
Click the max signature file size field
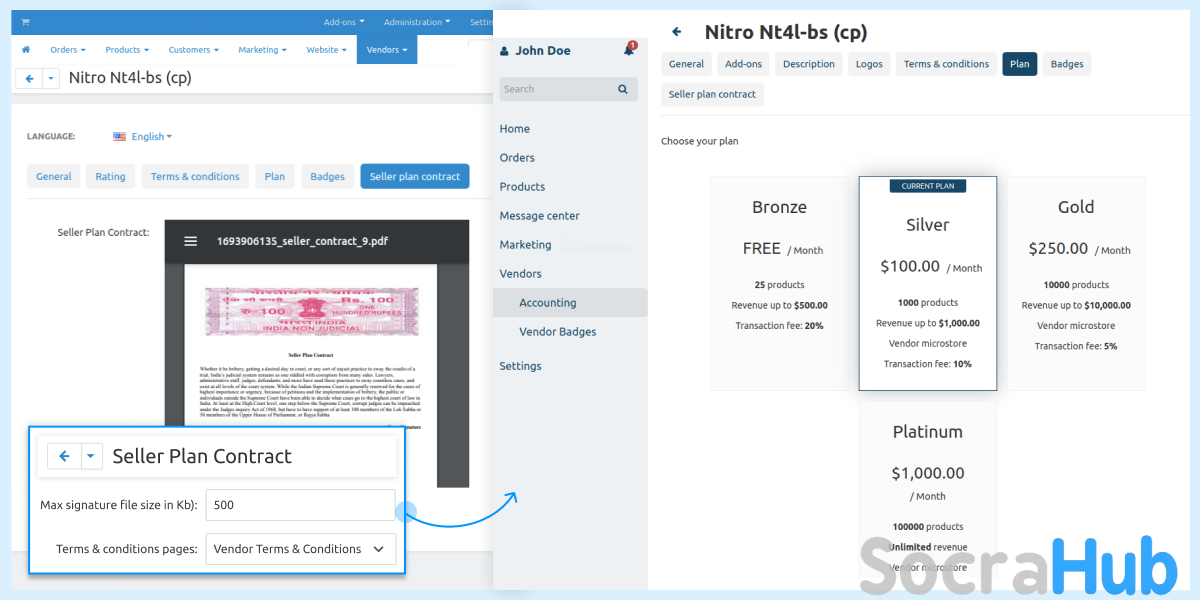(300, 505)
